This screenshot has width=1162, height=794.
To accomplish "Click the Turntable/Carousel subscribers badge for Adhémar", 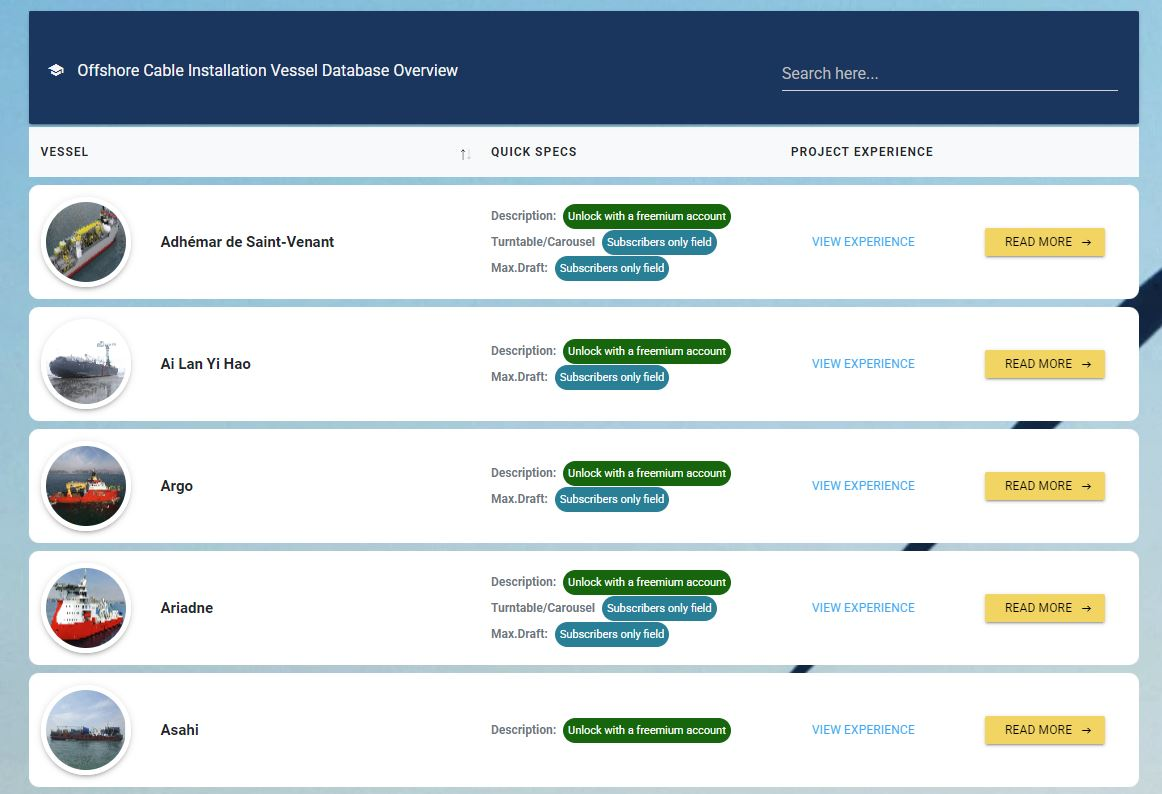I will 659,242.
